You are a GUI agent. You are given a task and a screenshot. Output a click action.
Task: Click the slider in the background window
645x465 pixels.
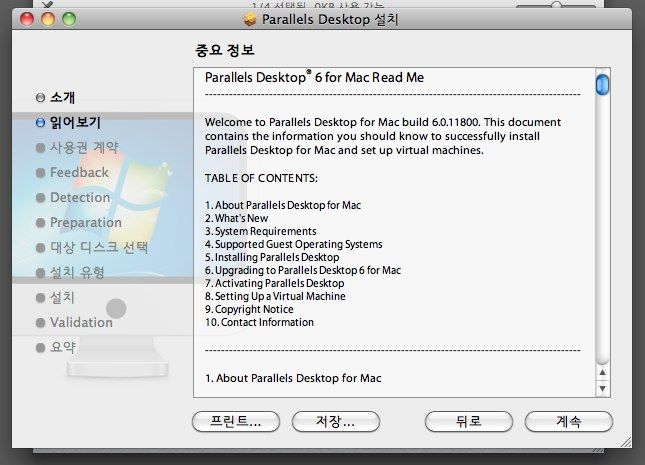tap(556, 5)
